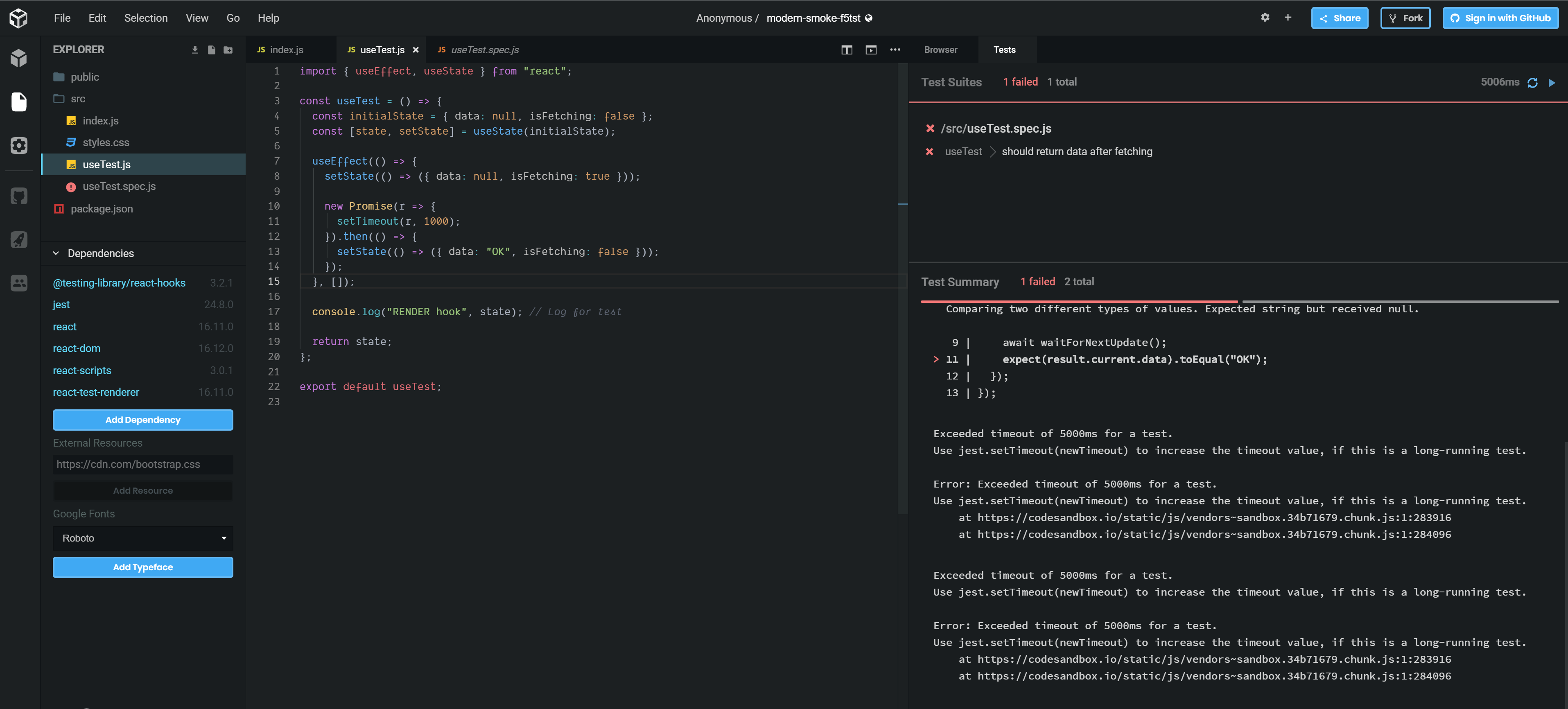Viewport: 1568px width, 709px height.
Task: Select the Deployment rocket icon in sidebar
Action: click(18, 239)
